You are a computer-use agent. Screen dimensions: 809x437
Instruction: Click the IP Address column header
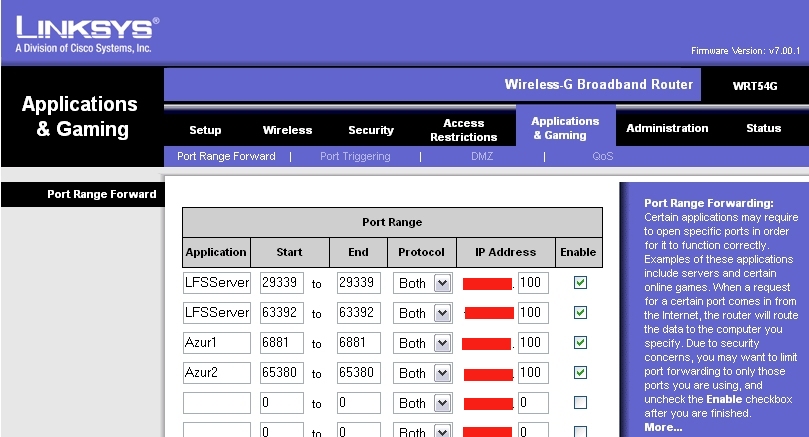pyautogui.click(x=506, y=252)
